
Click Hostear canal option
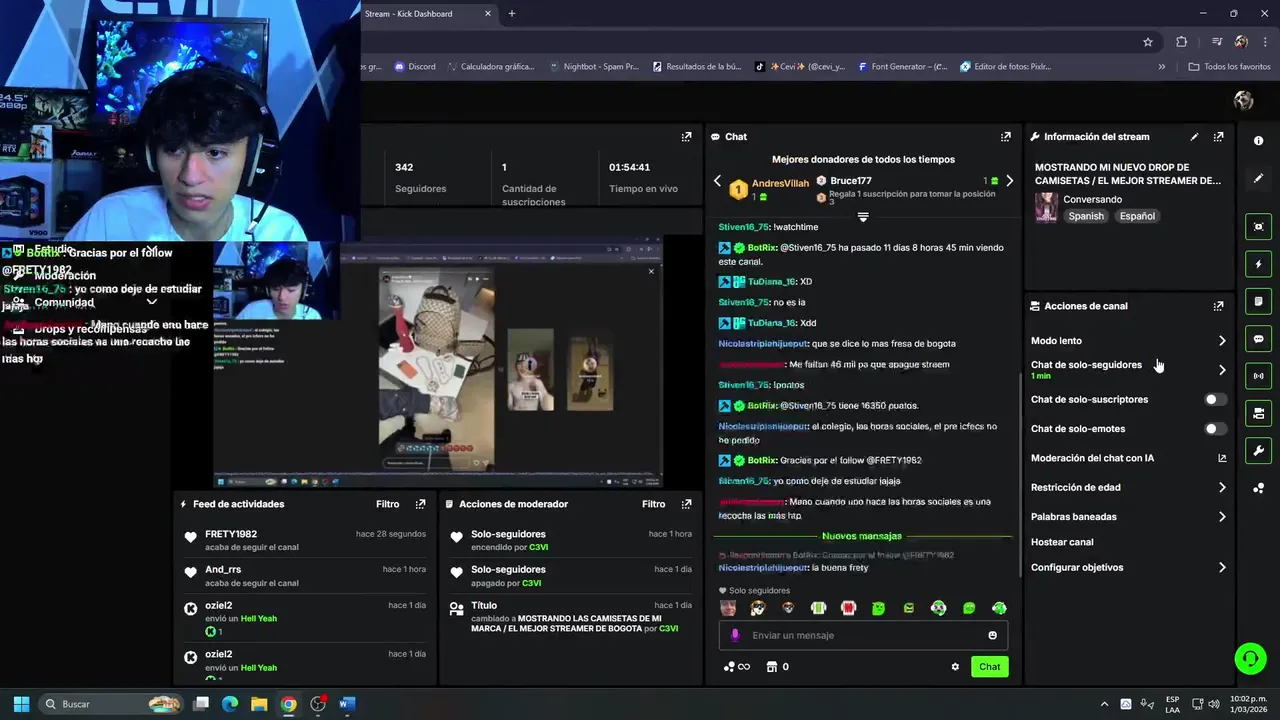1062,542
